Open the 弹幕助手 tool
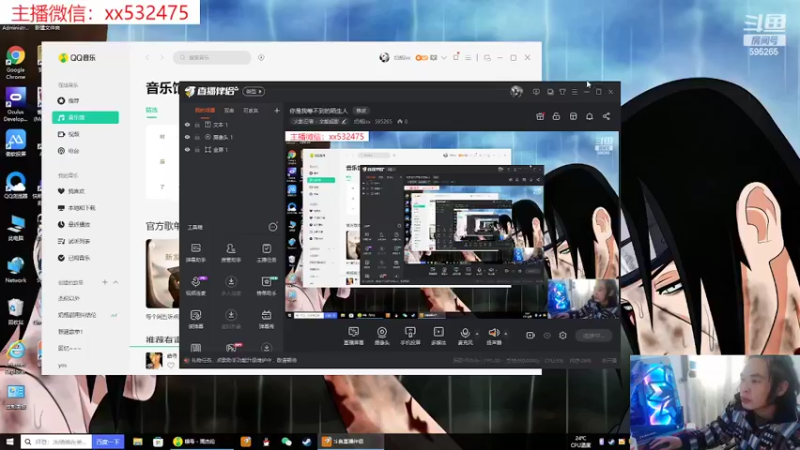The height and width of the screenshot is (450, 800). (195, 253)
